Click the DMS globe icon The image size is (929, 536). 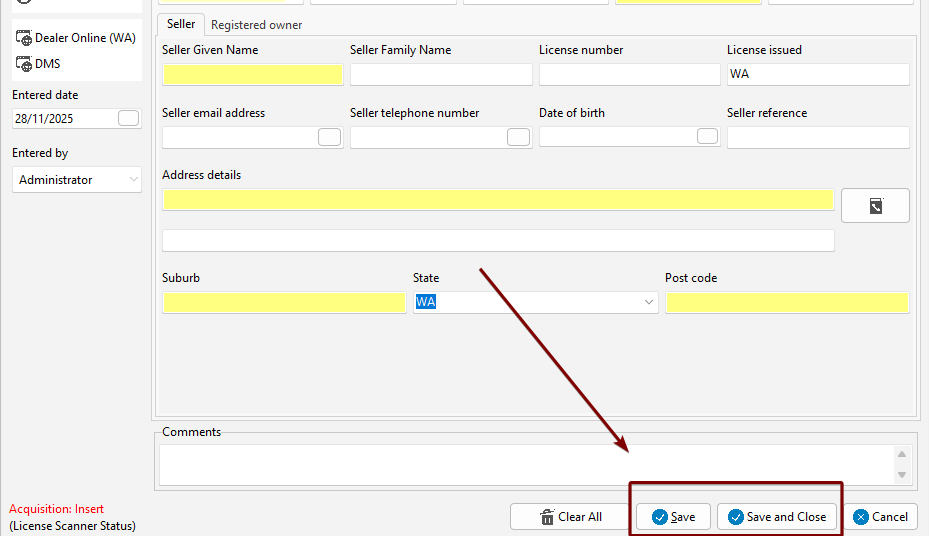pos(24,64)
